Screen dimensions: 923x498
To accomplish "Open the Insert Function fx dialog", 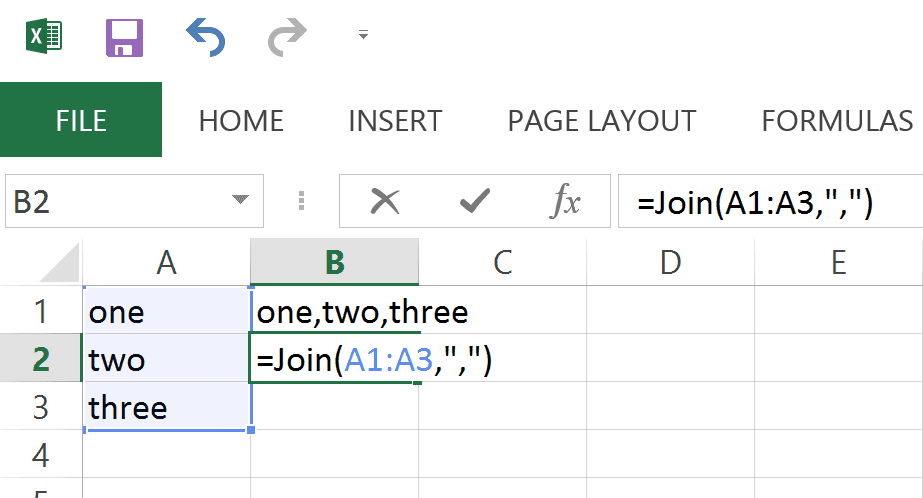I will point(565,203).
